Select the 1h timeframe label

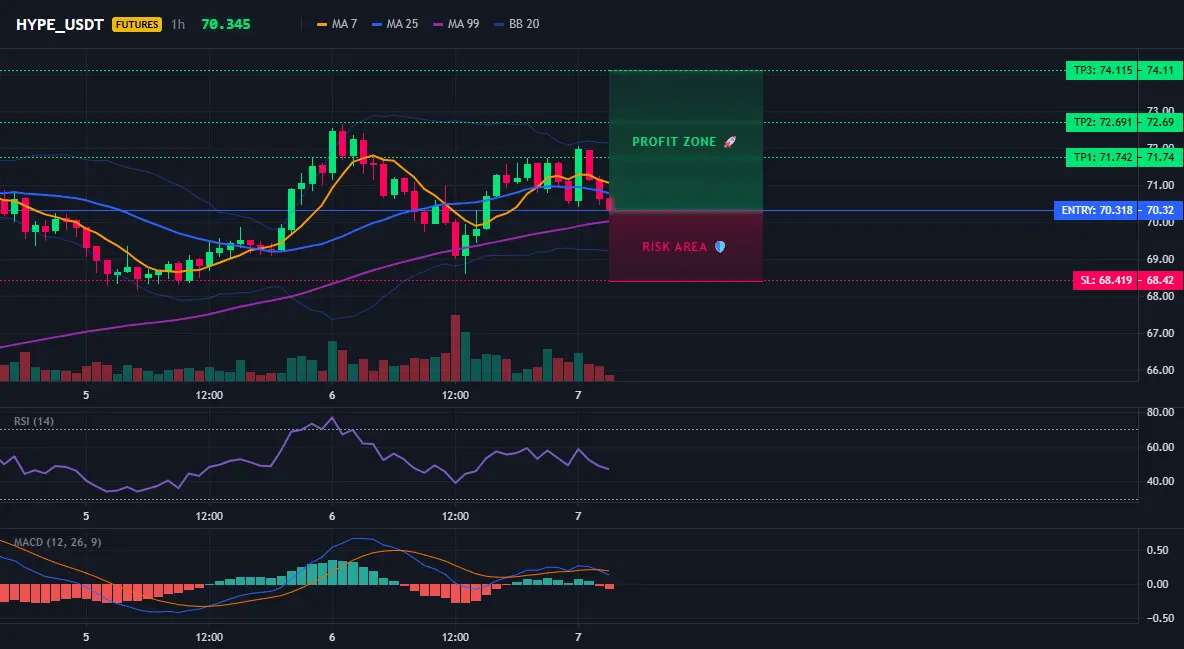pyautogui.click(x=177, y=24)
